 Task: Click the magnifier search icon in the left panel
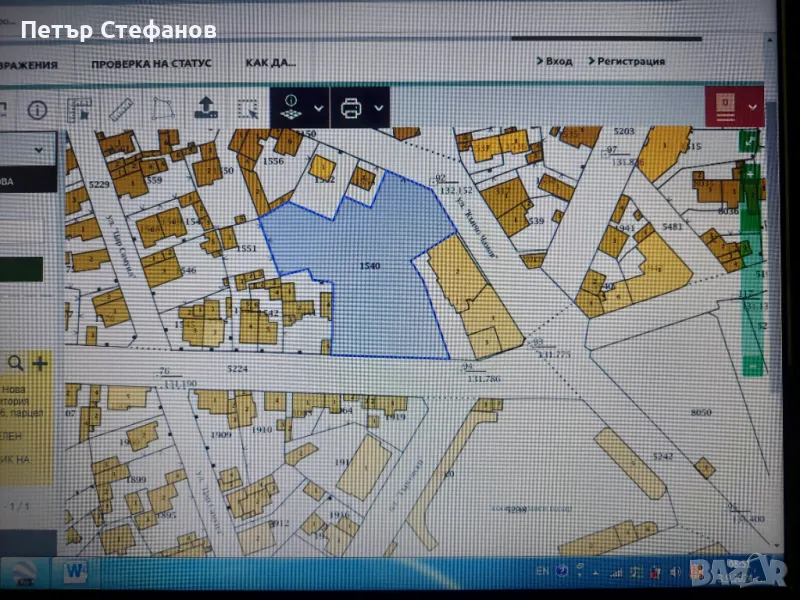15,362
